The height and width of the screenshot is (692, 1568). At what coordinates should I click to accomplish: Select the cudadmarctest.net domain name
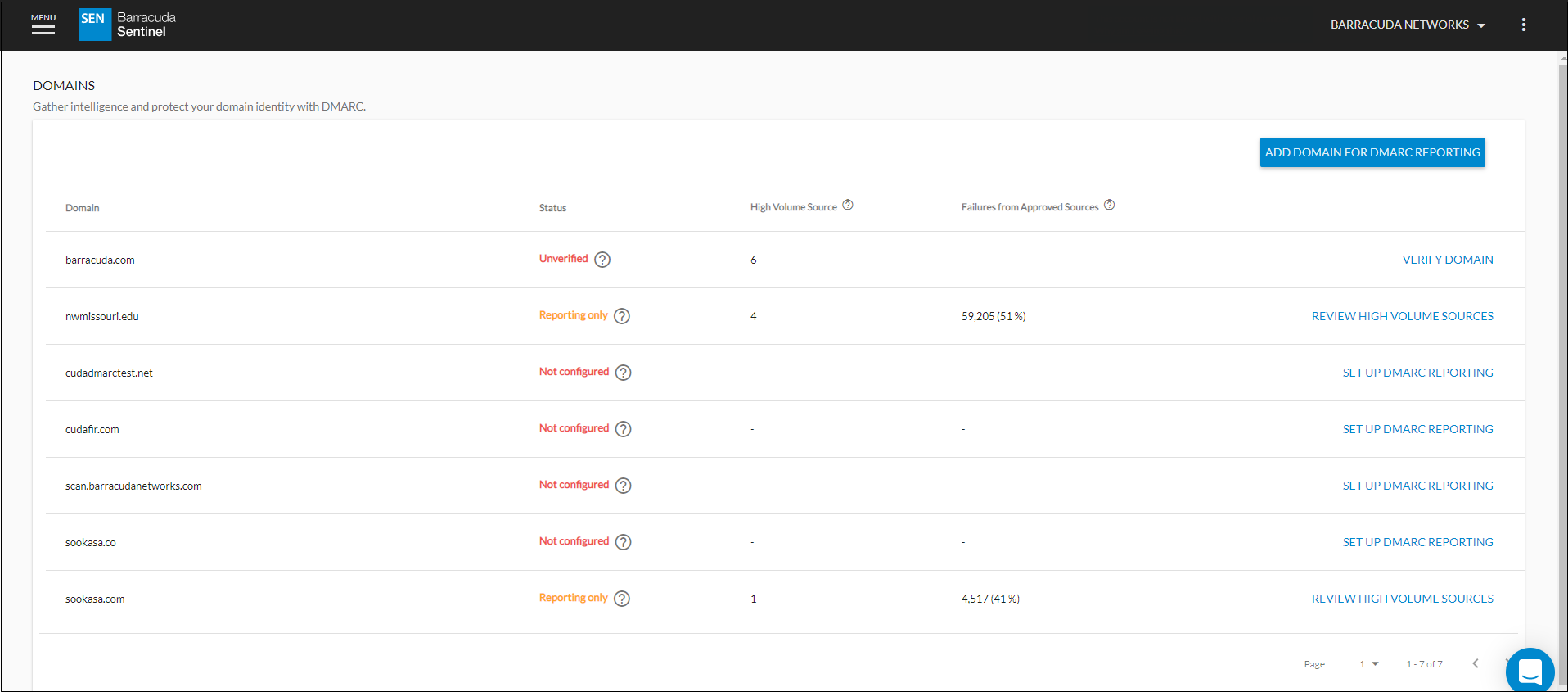coord(109,373)
